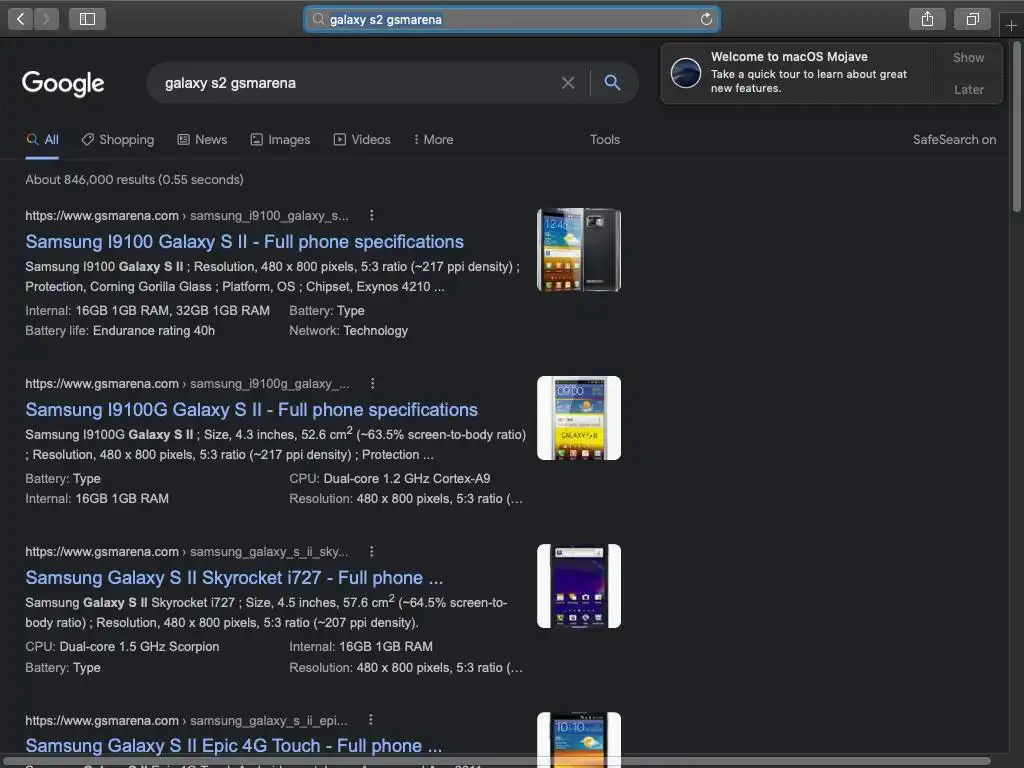Reload the page via address bar icon
1024x768 pixels.
pos(706,19)
